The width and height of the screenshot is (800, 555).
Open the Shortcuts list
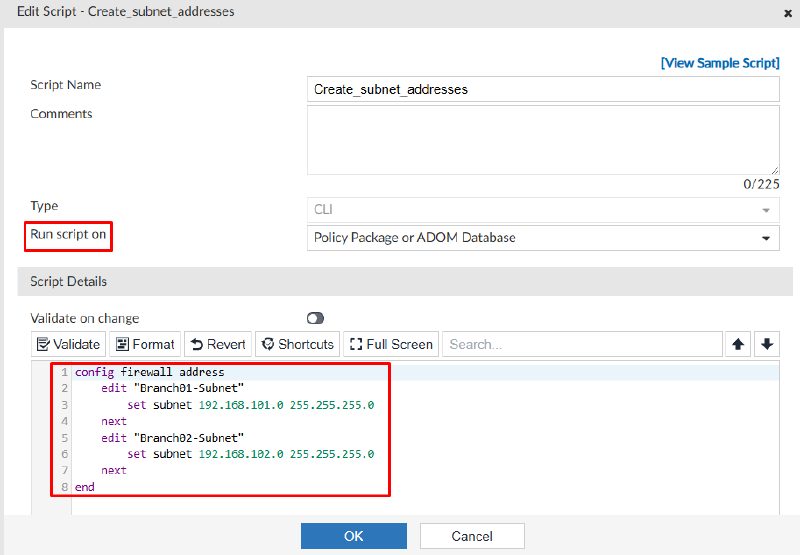[297, 344]
